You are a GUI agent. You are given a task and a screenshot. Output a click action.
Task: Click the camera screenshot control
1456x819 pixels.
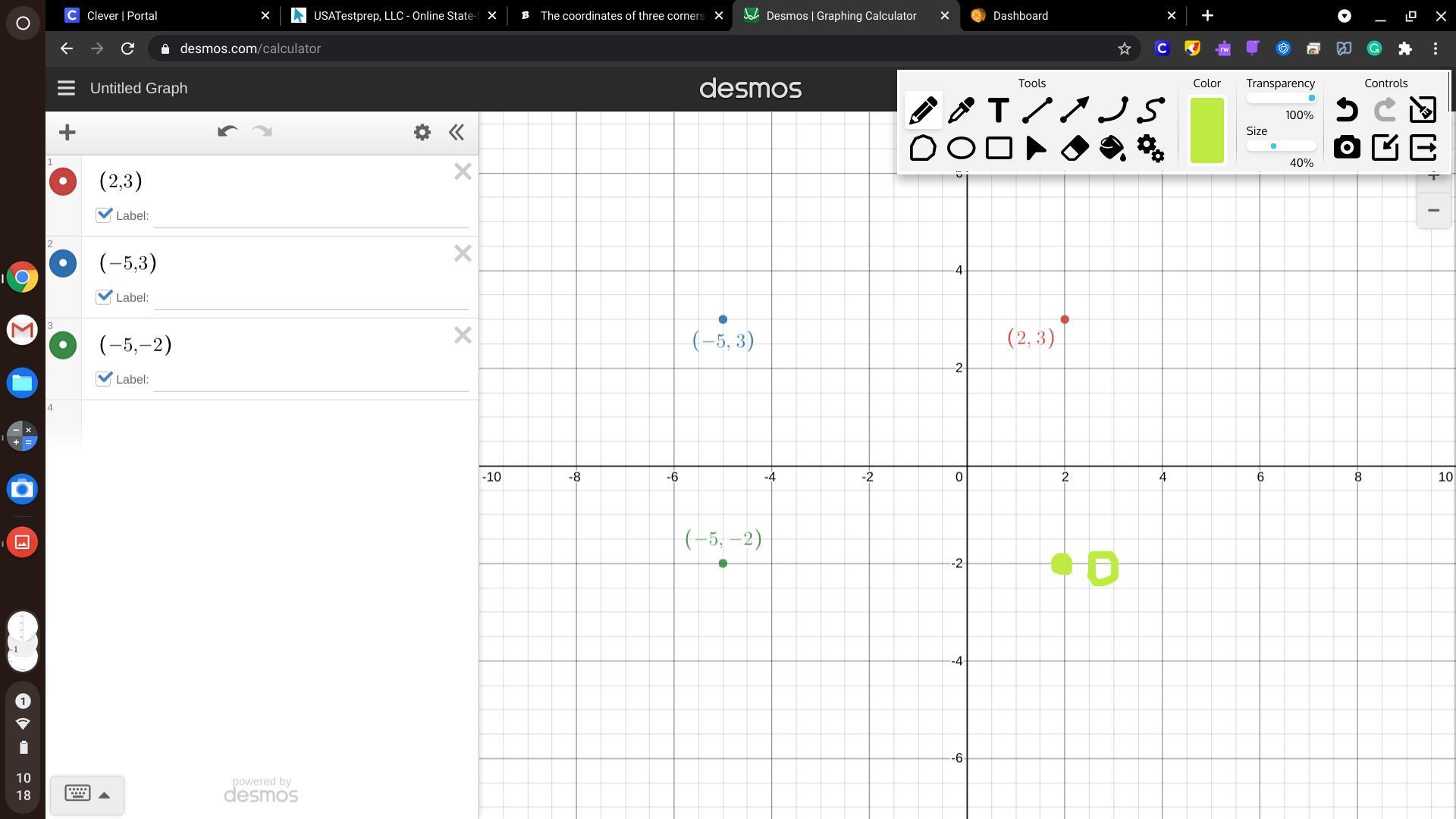1347,147
